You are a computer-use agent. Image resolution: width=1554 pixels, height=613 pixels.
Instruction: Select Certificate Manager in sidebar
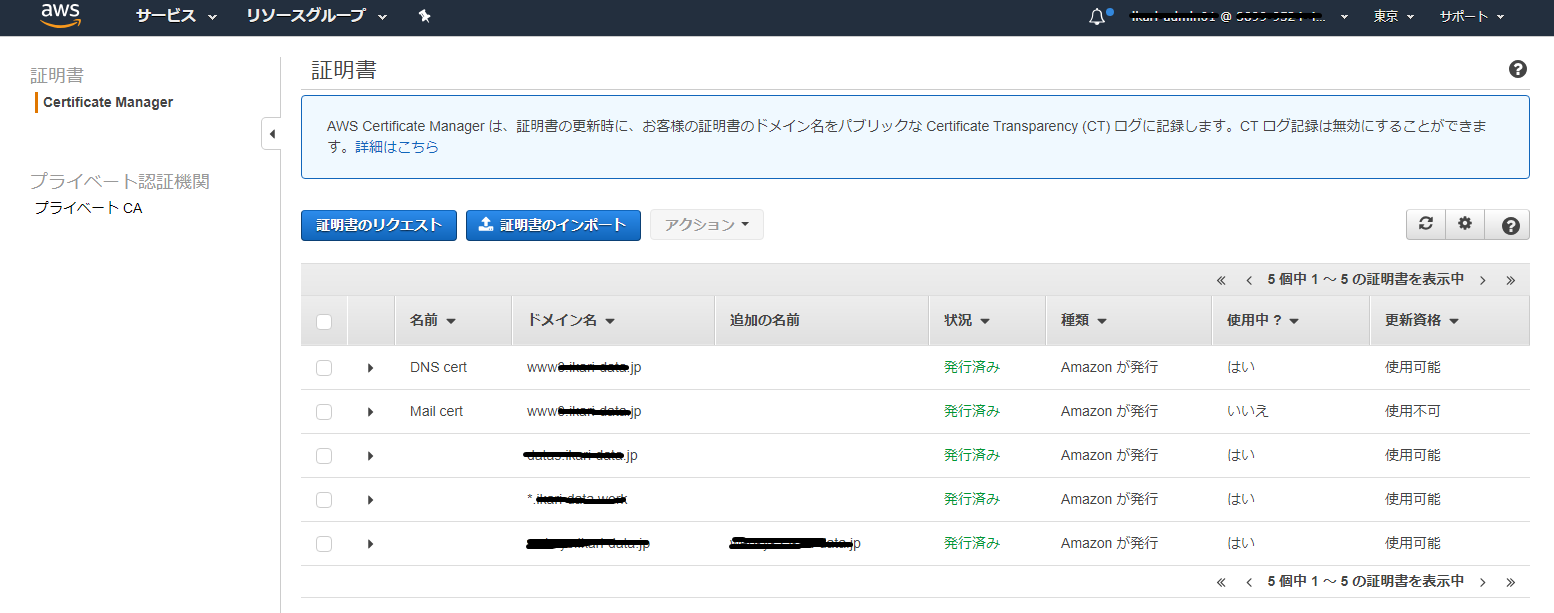tap(108, 102)
